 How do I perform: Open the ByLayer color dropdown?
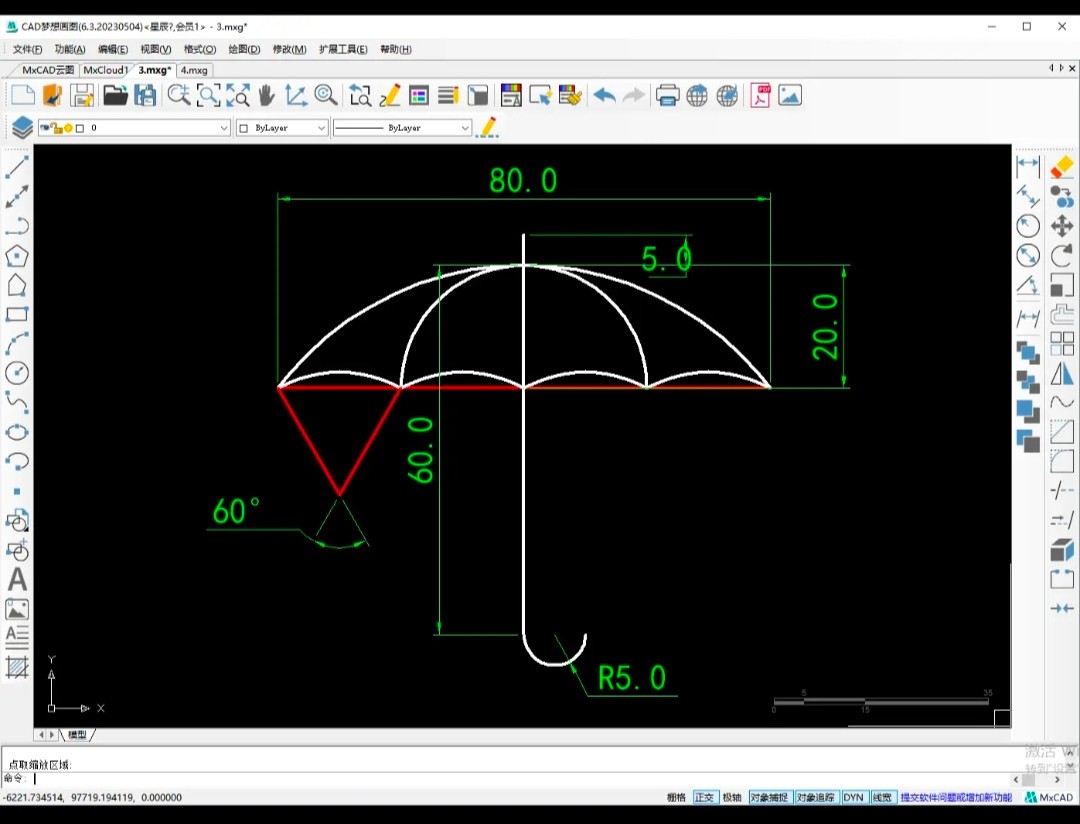[x=321, y=128]
